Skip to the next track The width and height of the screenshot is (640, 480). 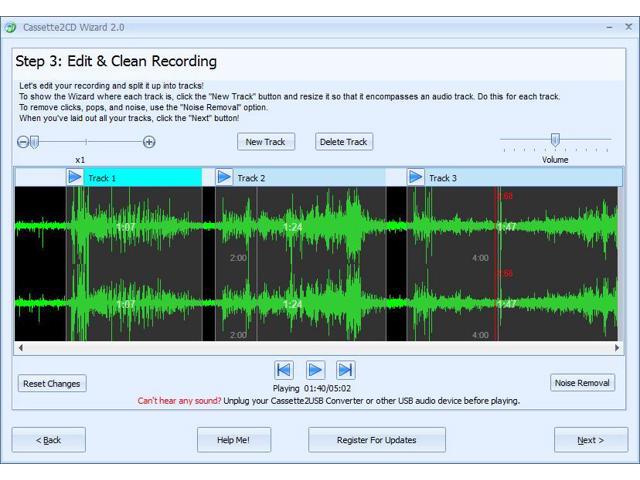coord(346,370)
